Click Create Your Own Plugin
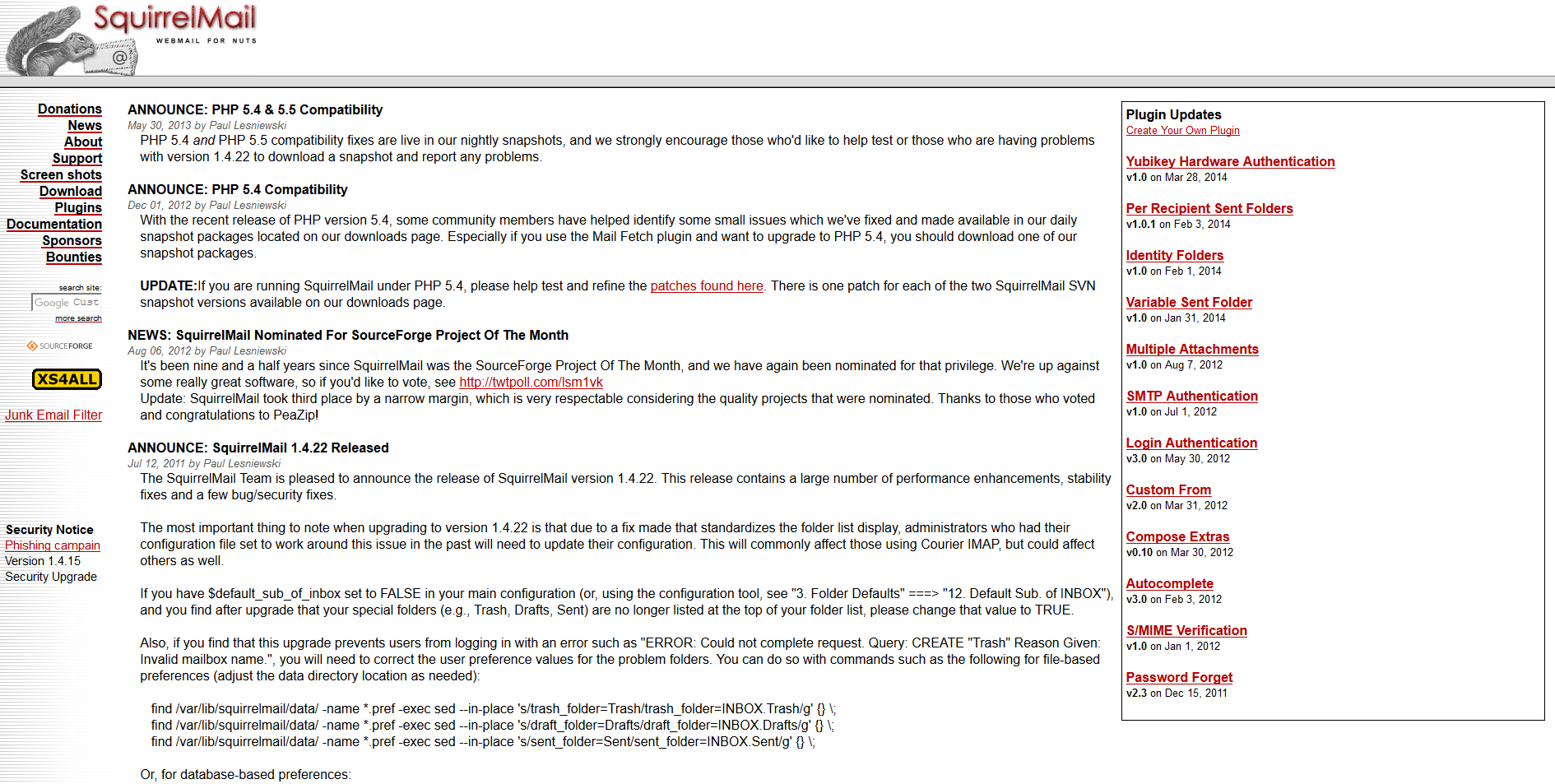This screenshot has width=1555, height=784. (1182, 131)
